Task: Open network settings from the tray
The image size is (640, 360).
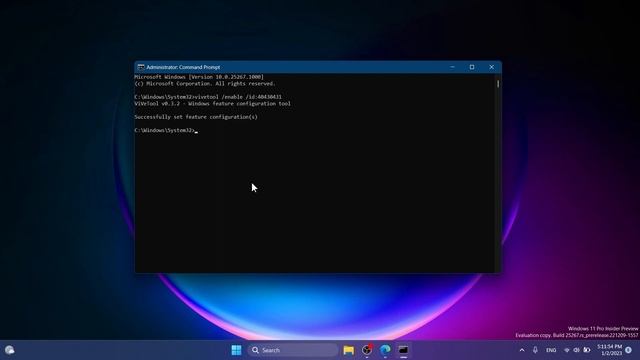Action: click(567, 350)
